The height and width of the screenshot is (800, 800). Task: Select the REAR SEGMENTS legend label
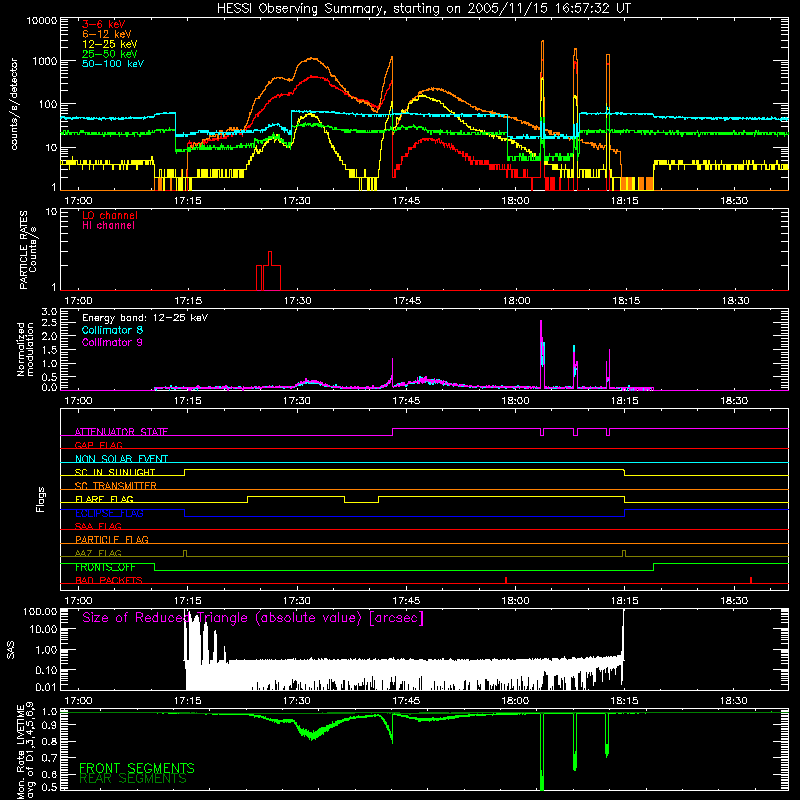pyautogui.click(x=133, y=779)
